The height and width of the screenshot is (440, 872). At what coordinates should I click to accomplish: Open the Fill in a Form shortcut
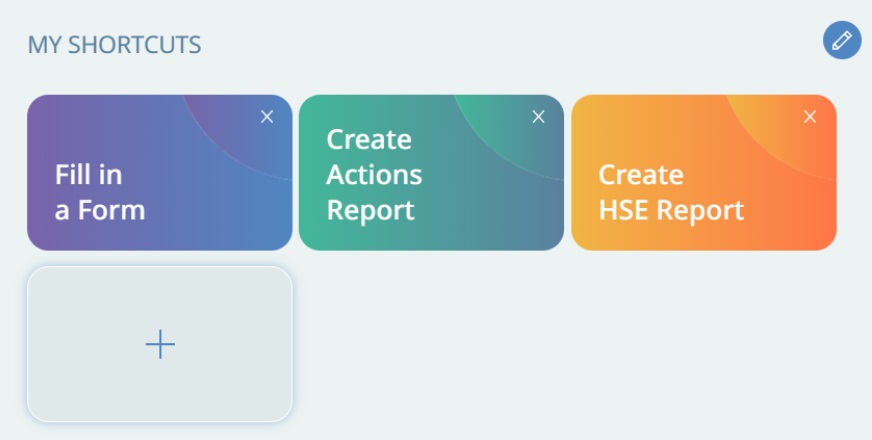pos(160,172)
